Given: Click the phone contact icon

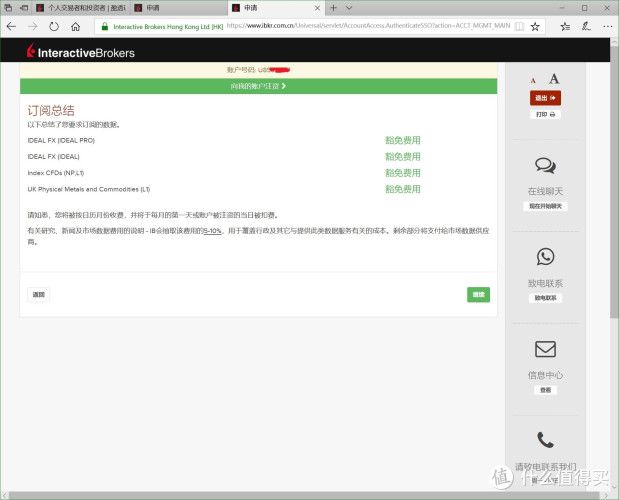Looking at the screenshot, I should [x=545, y=256].
